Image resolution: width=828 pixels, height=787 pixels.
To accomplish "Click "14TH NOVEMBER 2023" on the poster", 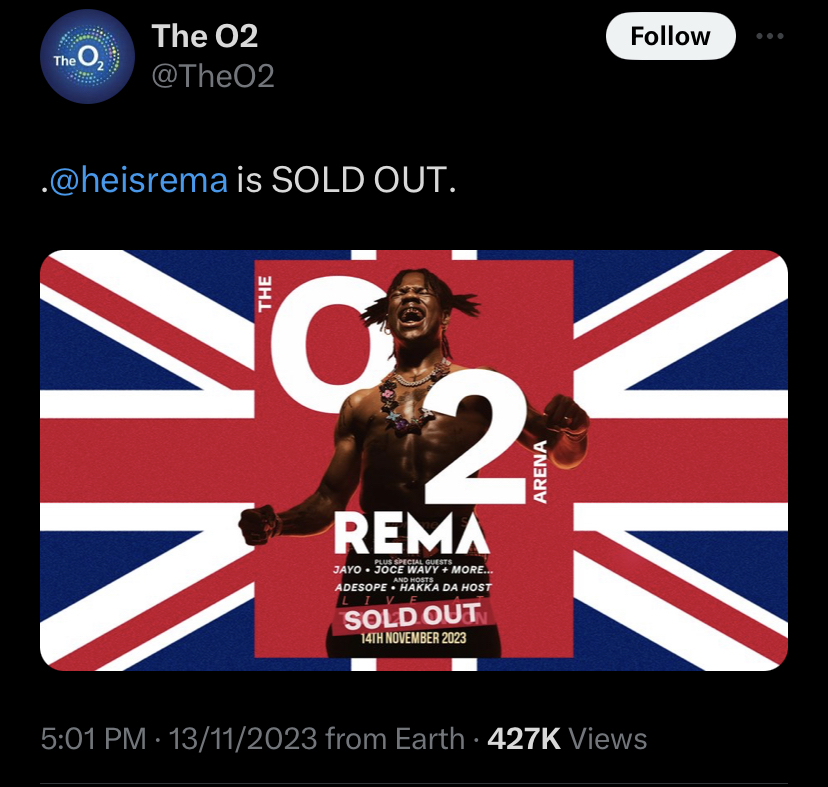I will coord(413,639).
